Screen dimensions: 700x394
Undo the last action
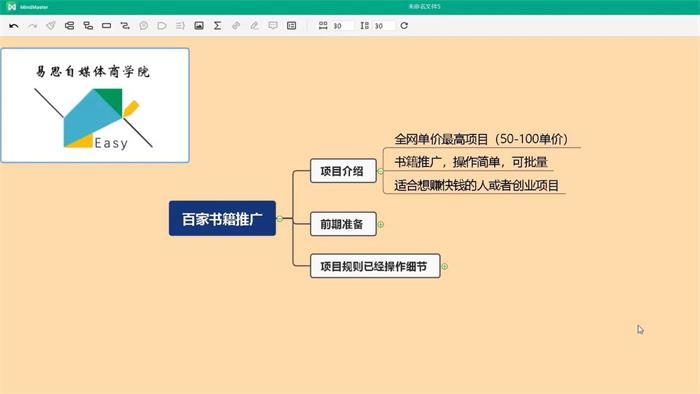coord(14,26)
